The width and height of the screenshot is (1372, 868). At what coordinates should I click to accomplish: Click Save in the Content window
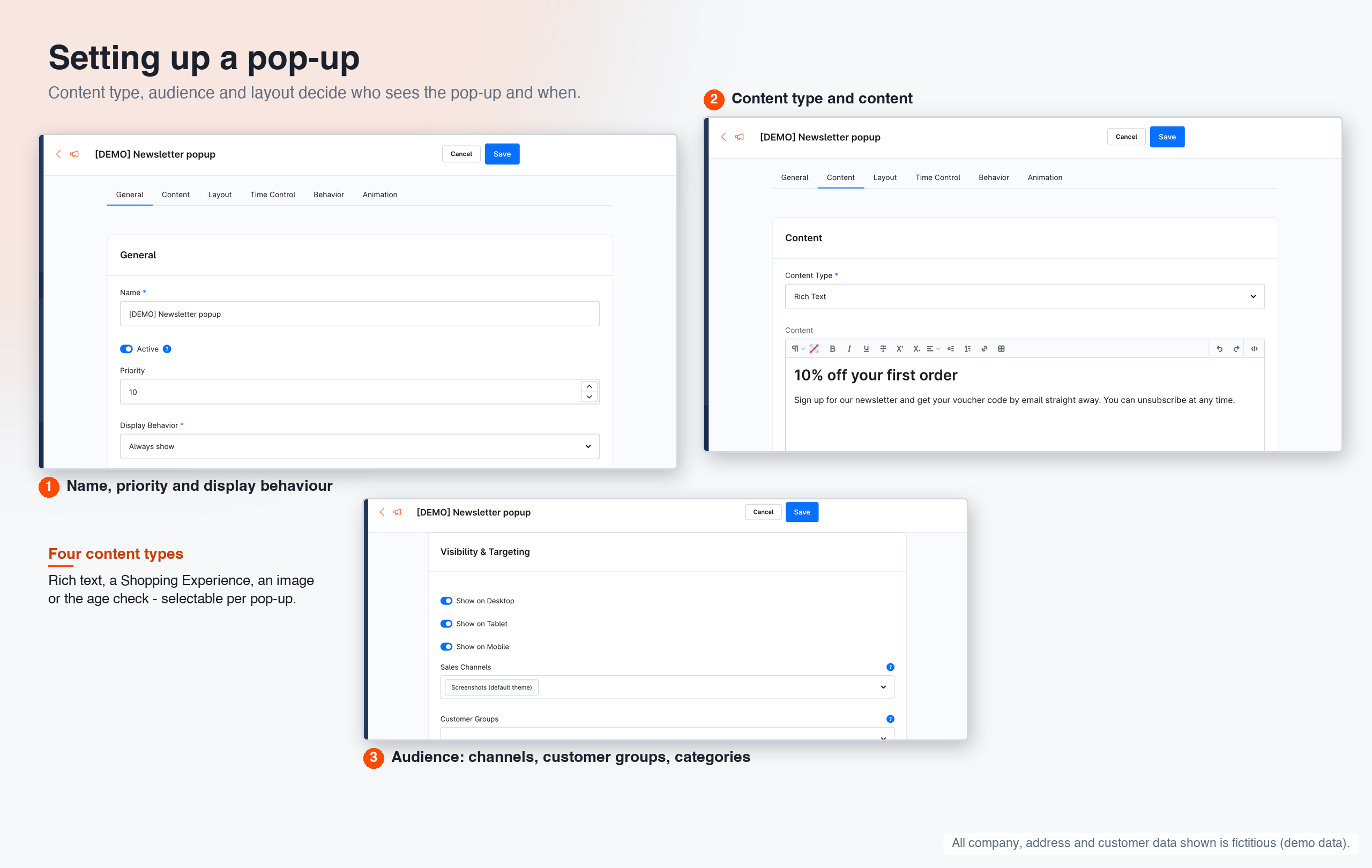pos(1167,137)
